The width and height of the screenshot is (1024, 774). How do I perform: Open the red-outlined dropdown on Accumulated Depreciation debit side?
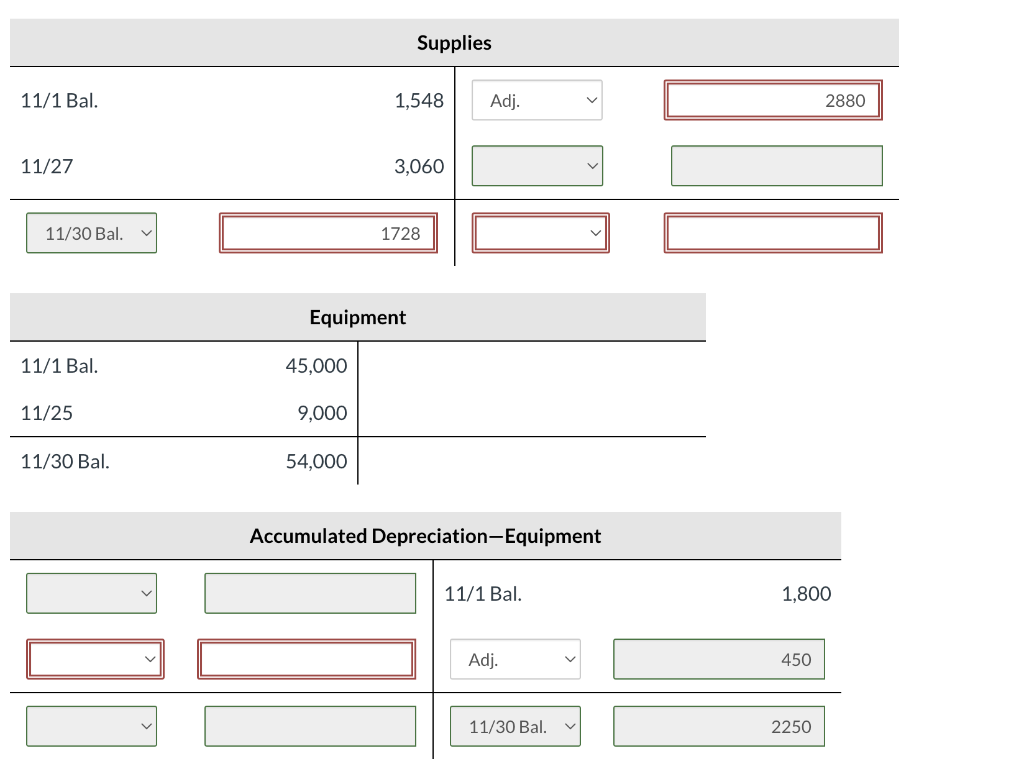pos(95,659)
